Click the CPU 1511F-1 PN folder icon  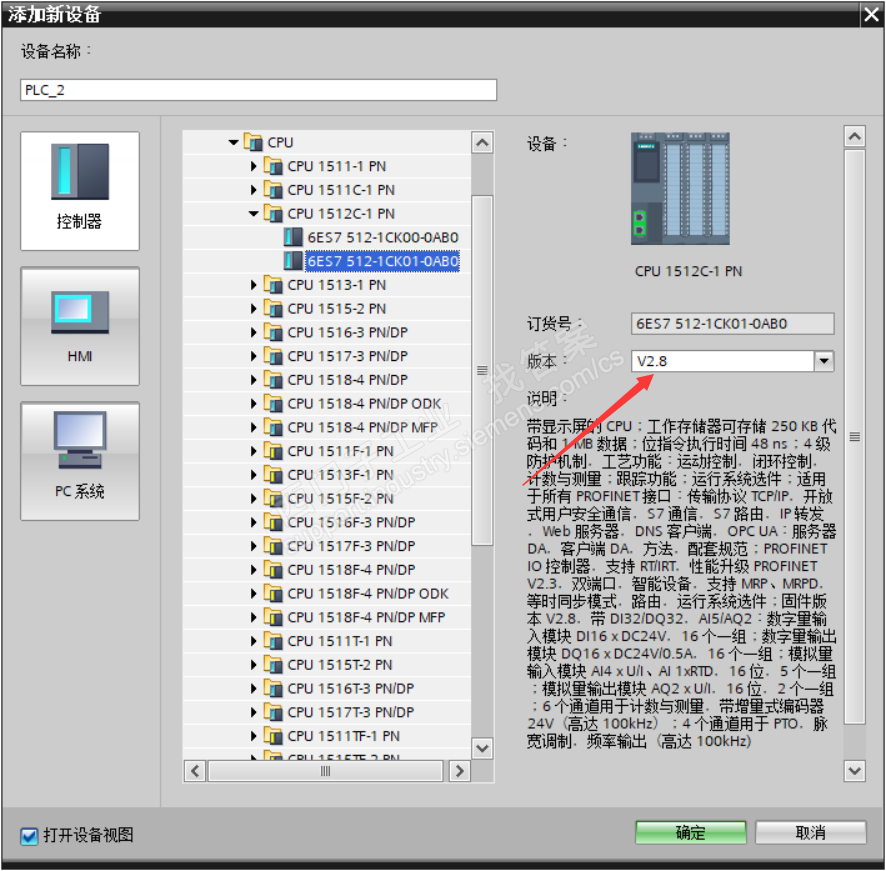tap(273, 450)
